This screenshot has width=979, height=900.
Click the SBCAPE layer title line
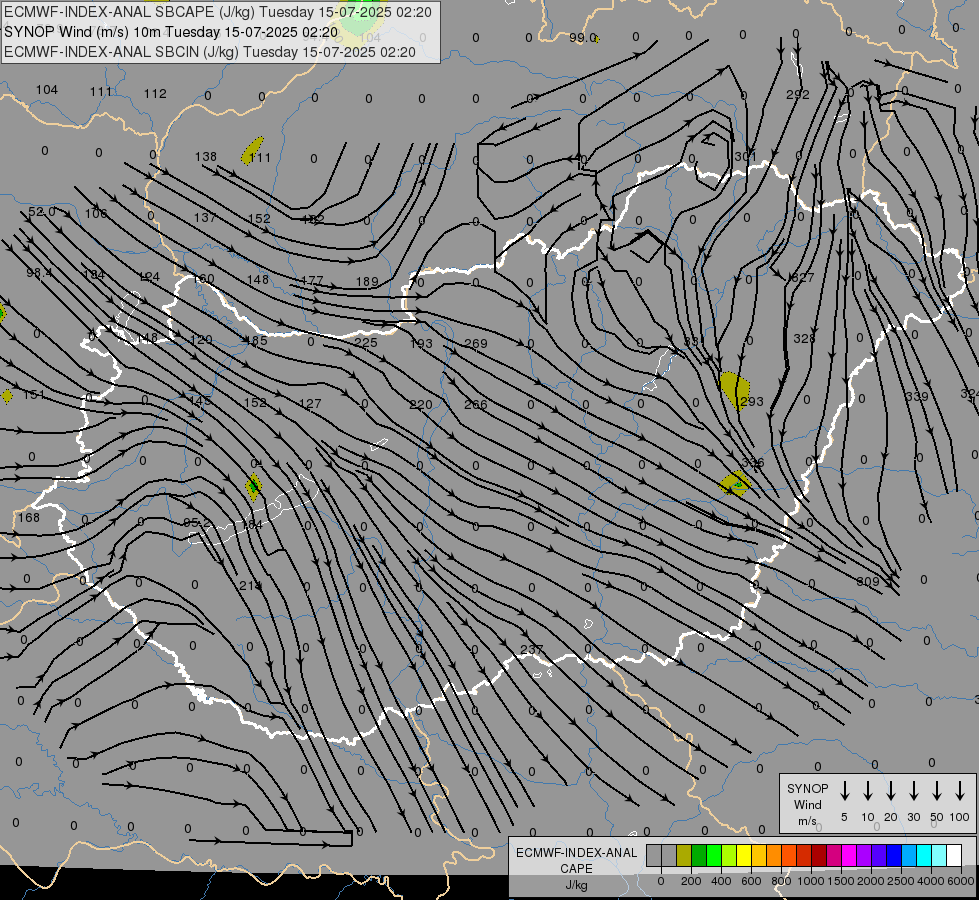218,12
